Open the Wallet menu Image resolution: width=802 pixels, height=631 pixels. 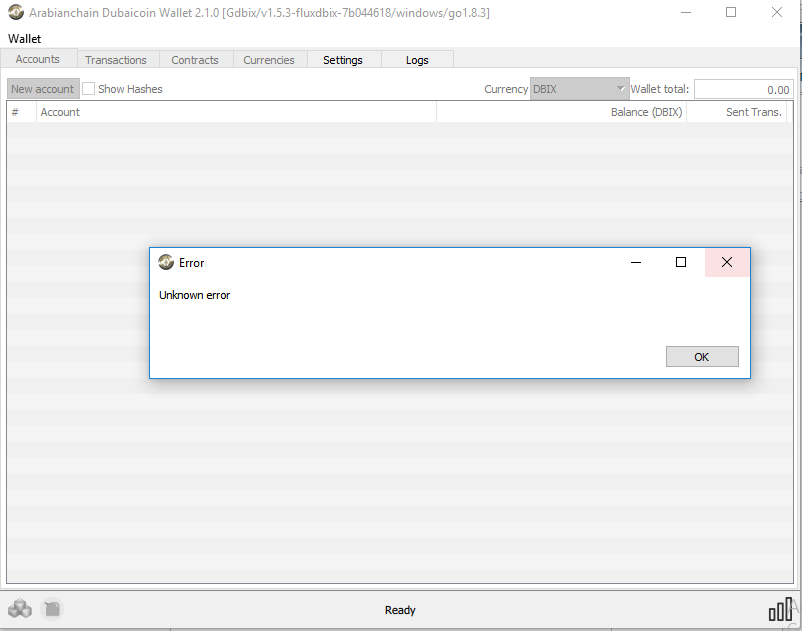[x=25, y=39]
